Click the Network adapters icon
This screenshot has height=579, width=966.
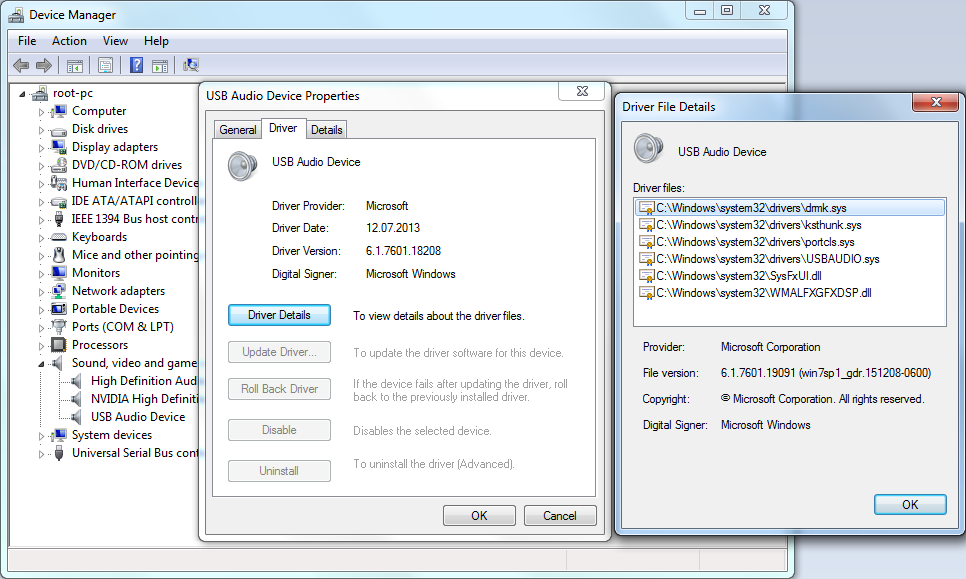click(x=60, y=291)
